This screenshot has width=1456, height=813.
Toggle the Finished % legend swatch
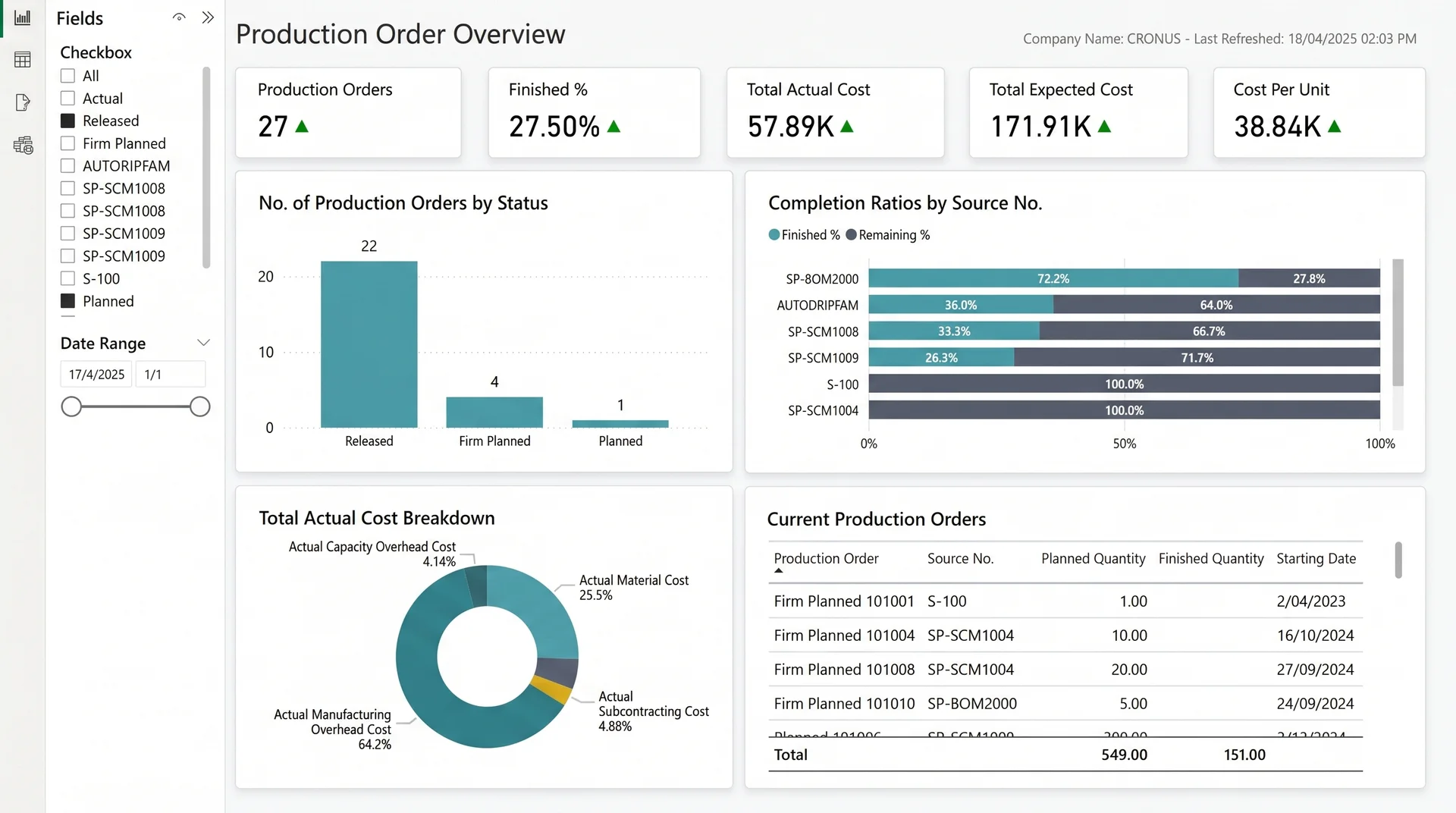[x=774, y=235]
